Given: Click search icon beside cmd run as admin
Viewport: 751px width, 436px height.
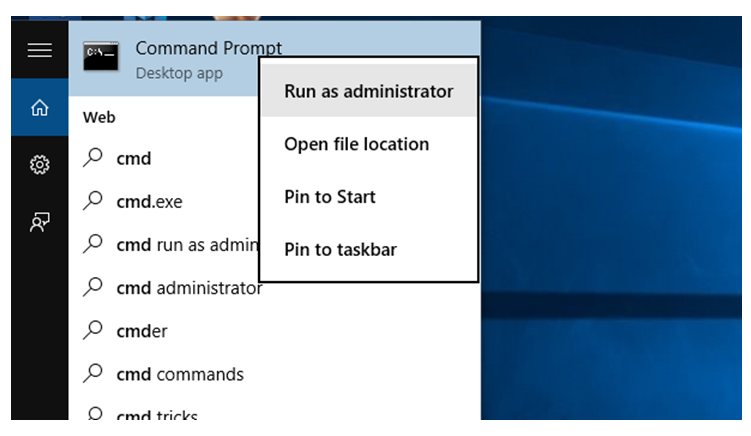Looking at the screenshot, I should tap(93, 244).
